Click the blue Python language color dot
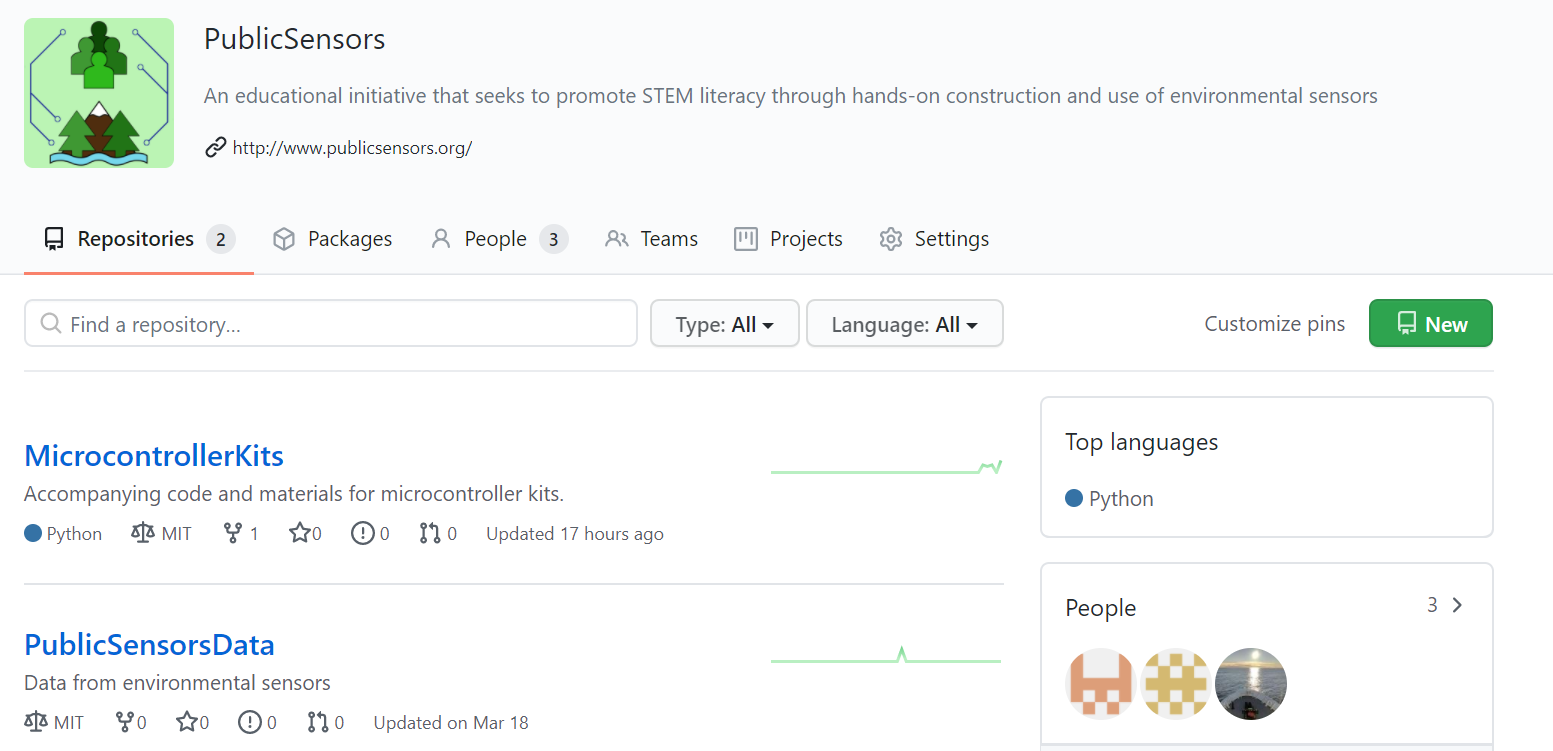1553x751 pixels. coord(32,533)
